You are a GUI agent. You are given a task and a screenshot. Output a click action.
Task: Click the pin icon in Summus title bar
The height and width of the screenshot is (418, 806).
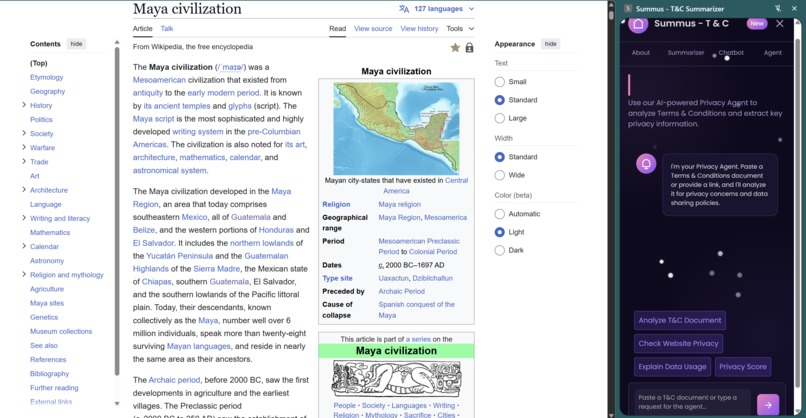[x=778, y=9]
